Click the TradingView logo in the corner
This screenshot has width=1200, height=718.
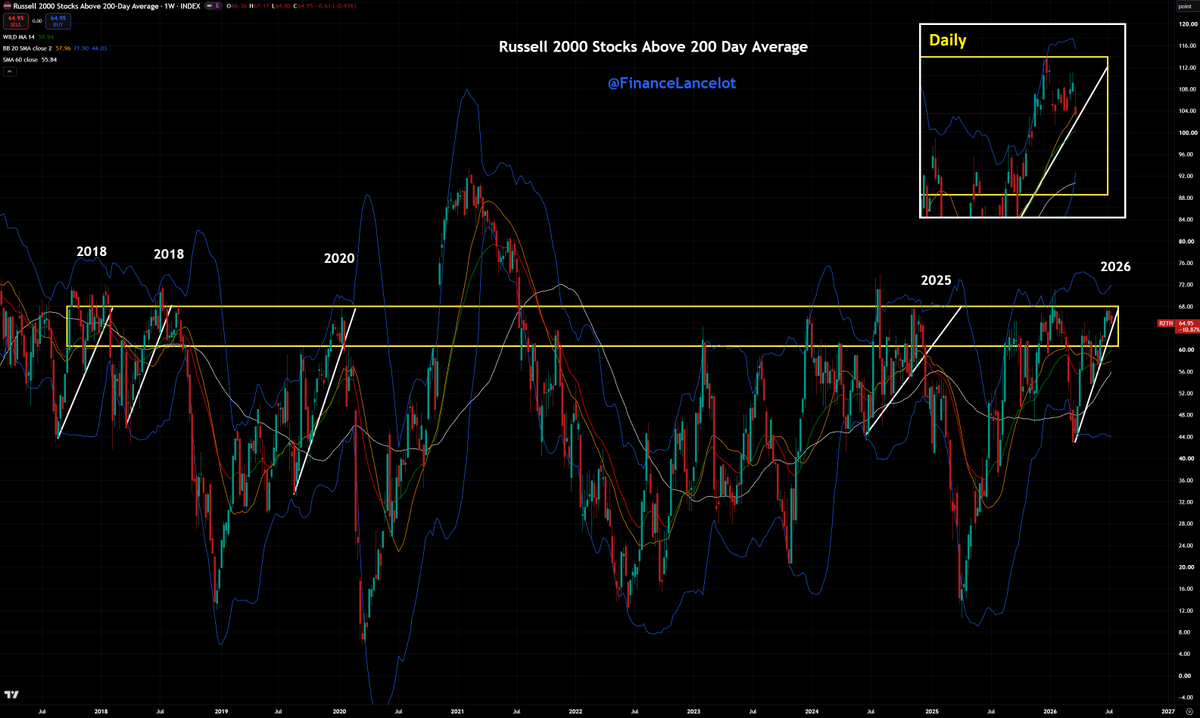point(13,695)
